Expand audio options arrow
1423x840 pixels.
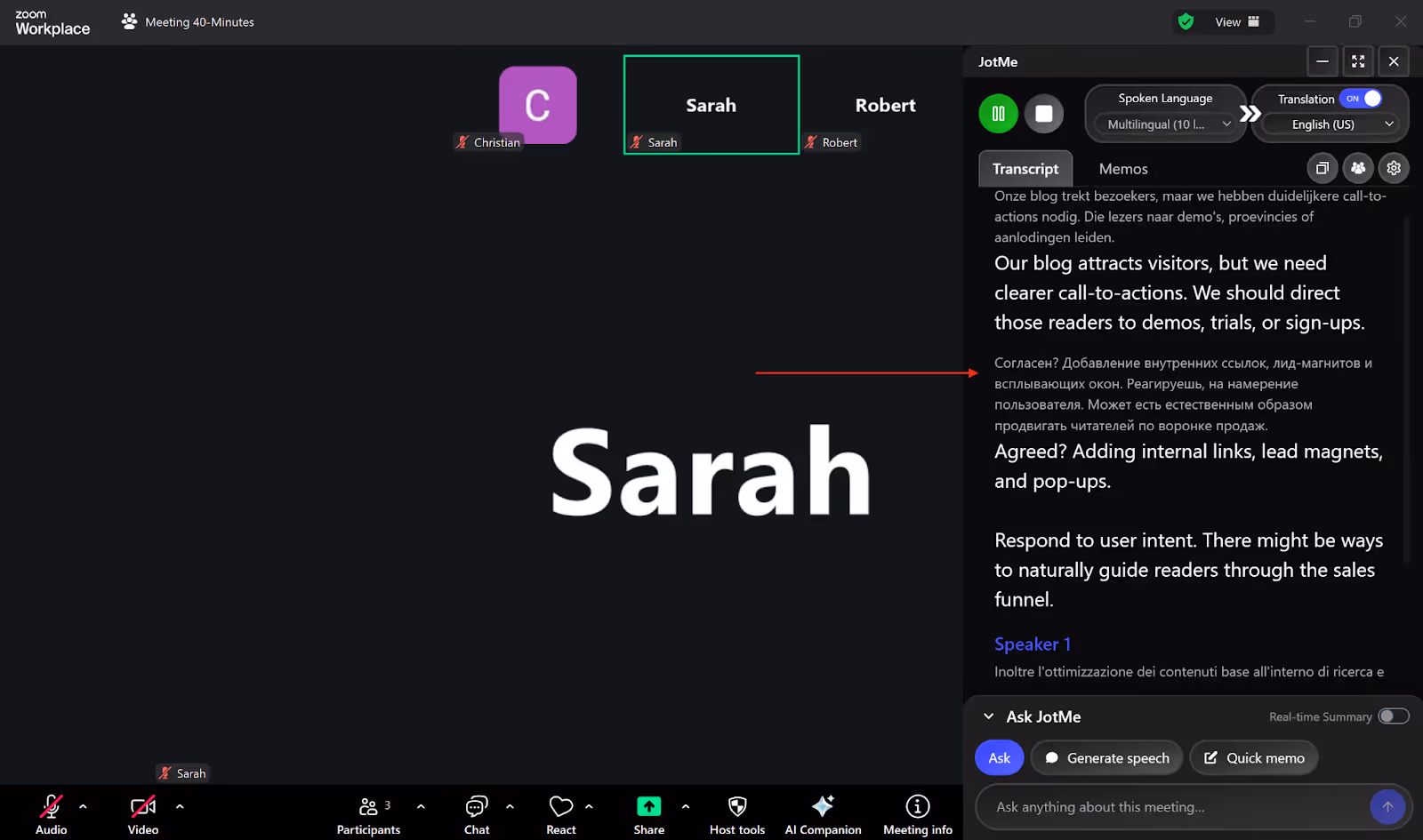coord(83,807)
